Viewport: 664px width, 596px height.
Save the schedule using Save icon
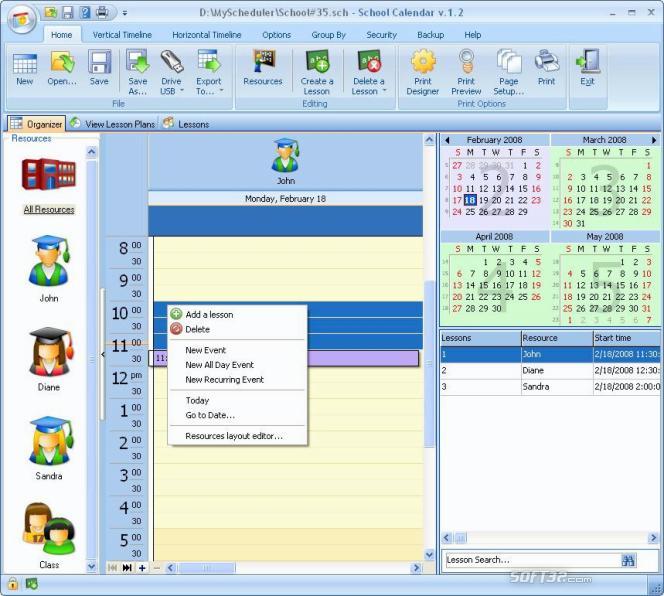click(99, 62)
